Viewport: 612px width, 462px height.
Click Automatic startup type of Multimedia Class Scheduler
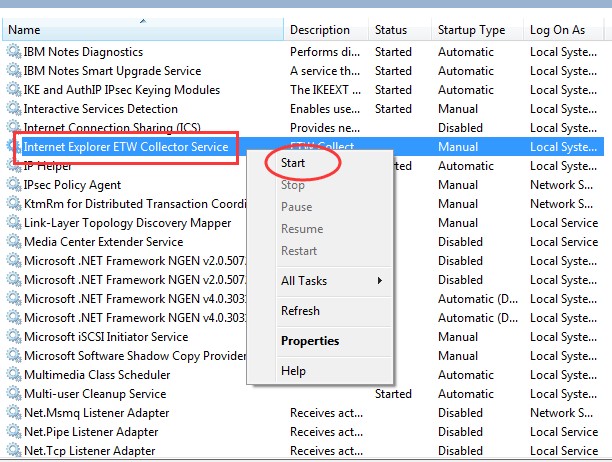[466, 375]
